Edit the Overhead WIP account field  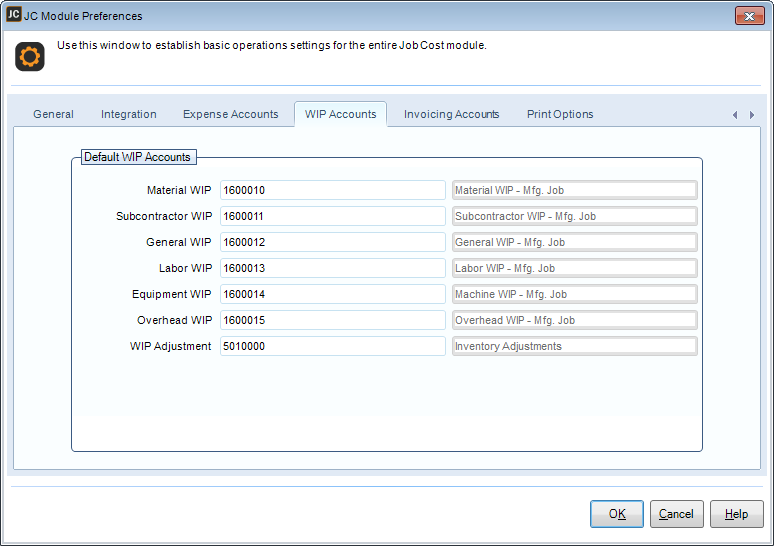(332, 320)
